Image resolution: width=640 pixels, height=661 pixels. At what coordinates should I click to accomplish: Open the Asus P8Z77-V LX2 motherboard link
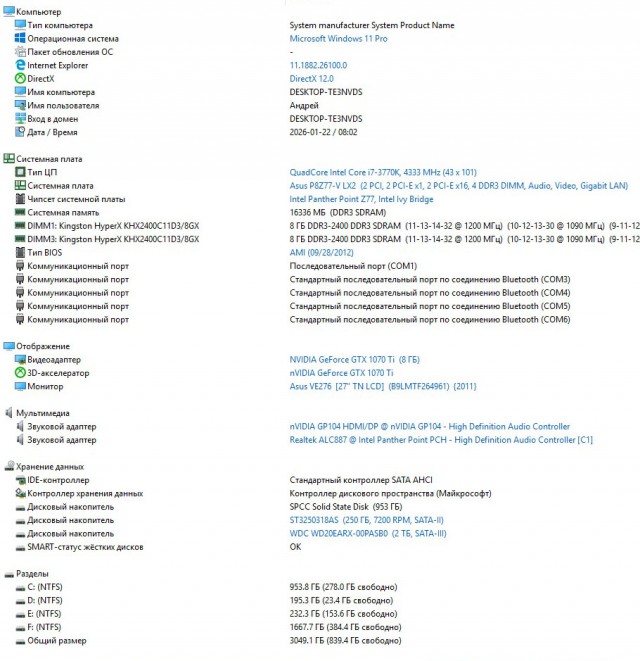pos(458,186)
